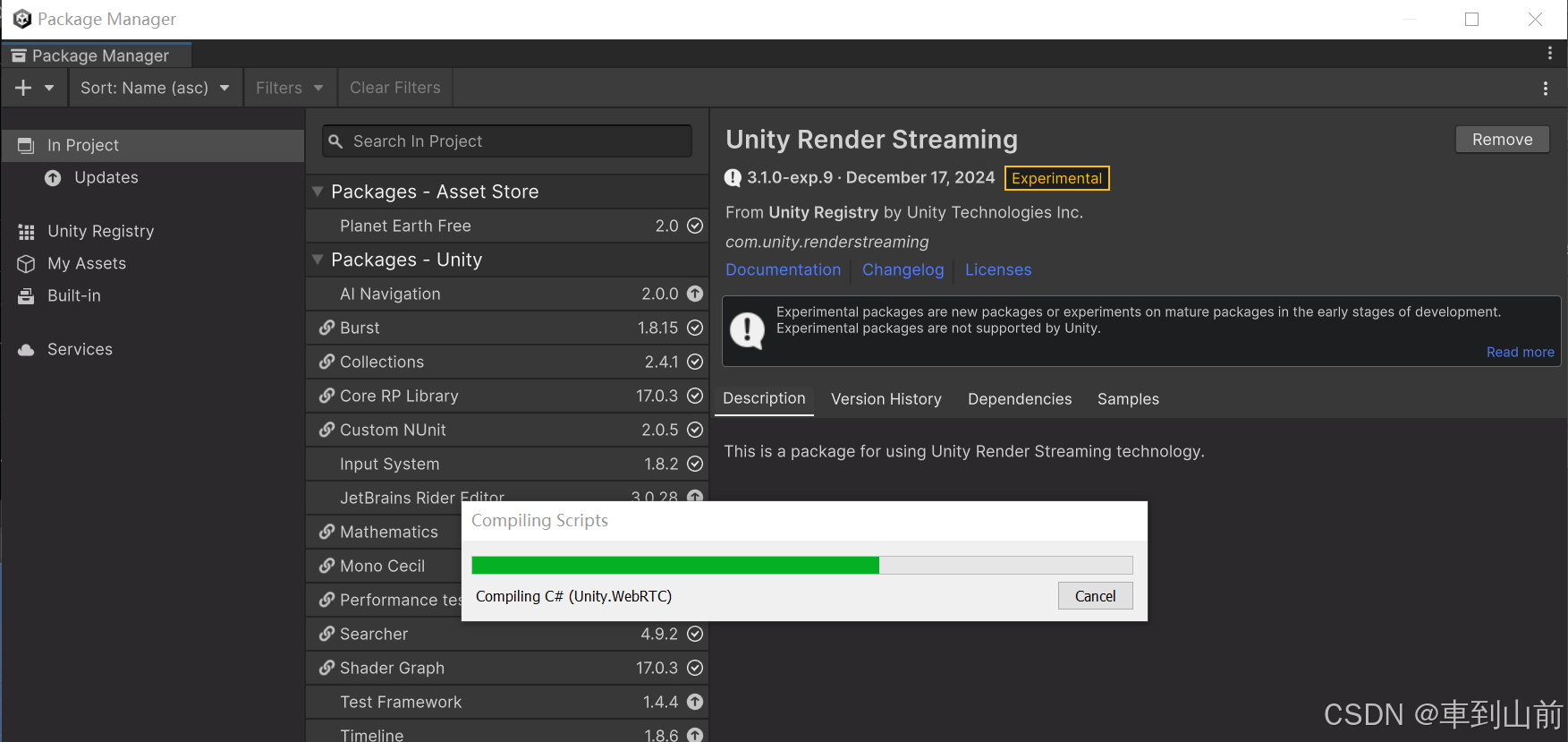Select the Package Manager window tab
This screenshot has height=742, width=1568.
(x=97, y=55)
